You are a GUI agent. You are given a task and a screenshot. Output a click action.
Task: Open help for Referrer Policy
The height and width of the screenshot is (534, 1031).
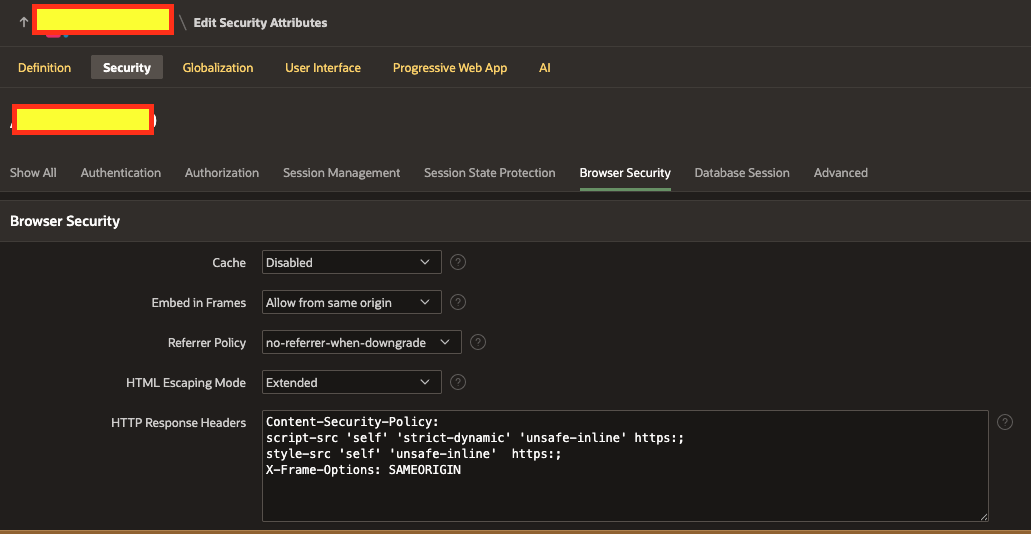pyautogui.click(x=478, y=342)
